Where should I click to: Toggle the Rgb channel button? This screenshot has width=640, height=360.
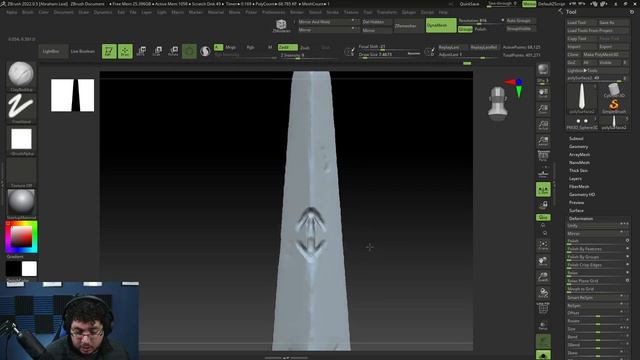[250, 47]
